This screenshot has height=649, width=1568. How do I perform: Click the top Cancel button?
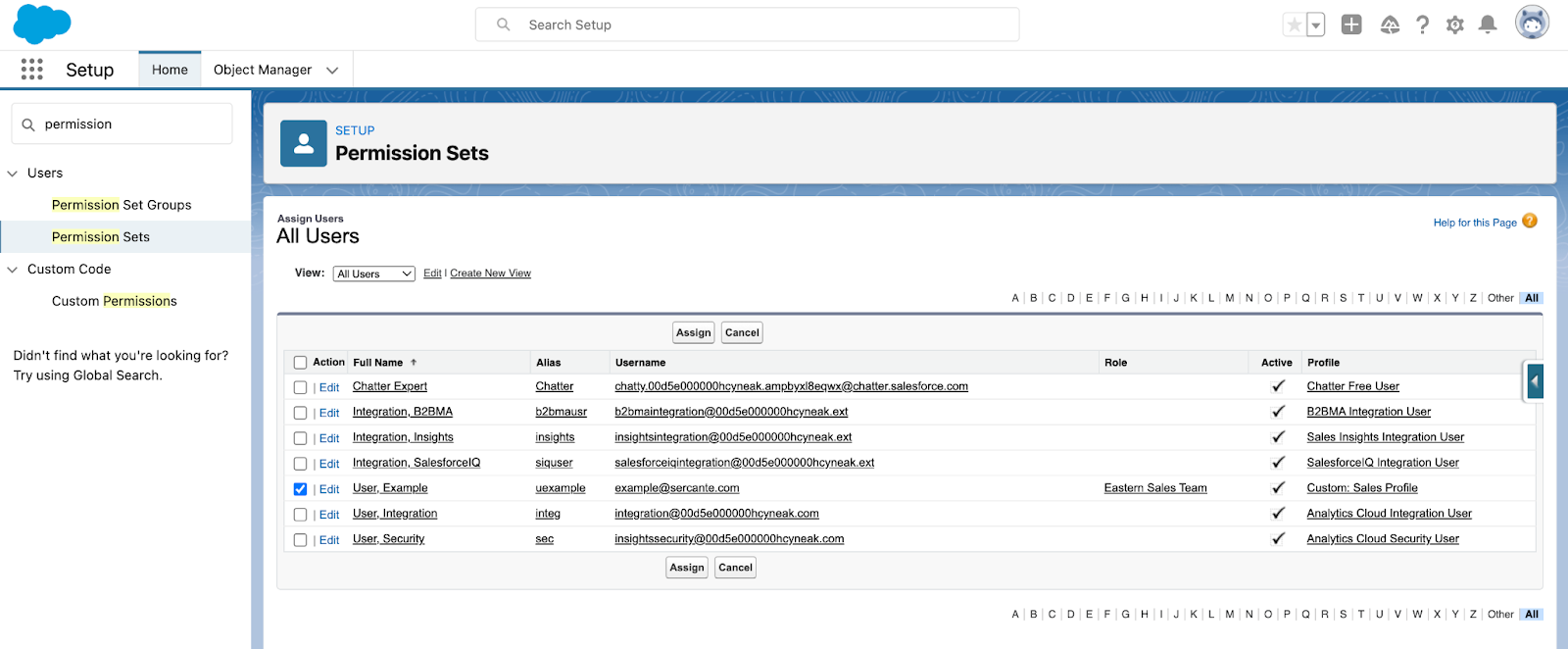742,332
